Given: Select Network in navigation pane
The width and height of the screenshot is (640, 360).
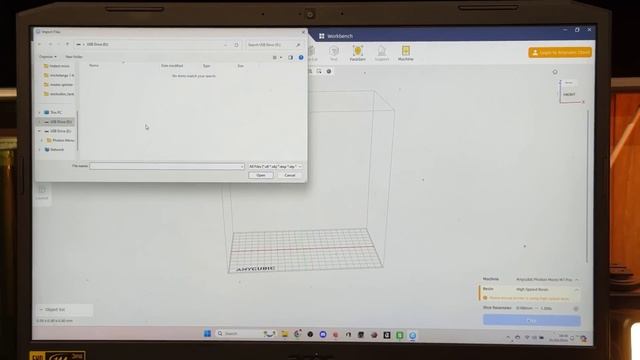Looking at the screenshot, I should click(54, 149).
